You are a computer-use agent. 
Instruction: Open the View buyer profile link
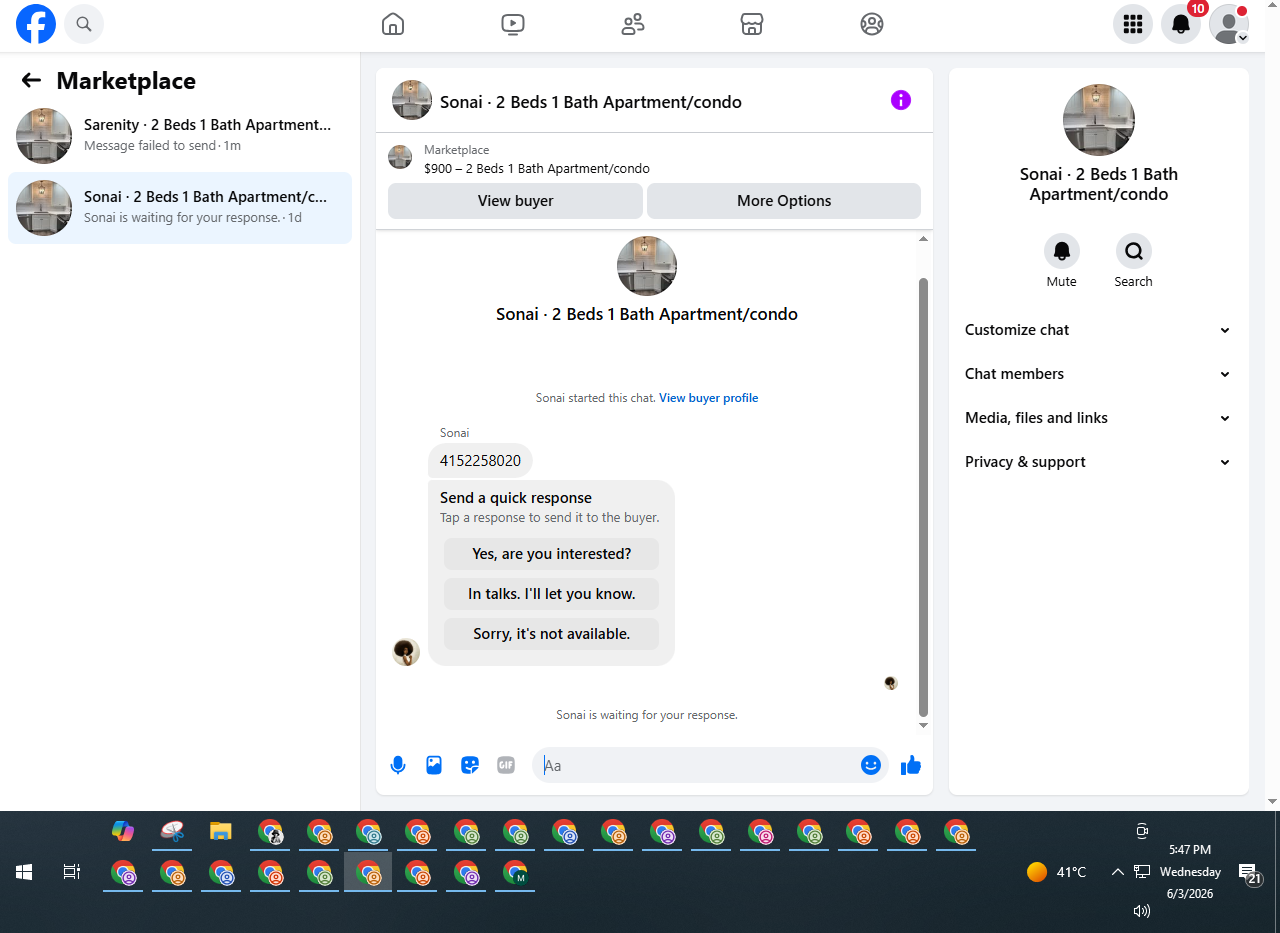708,398
